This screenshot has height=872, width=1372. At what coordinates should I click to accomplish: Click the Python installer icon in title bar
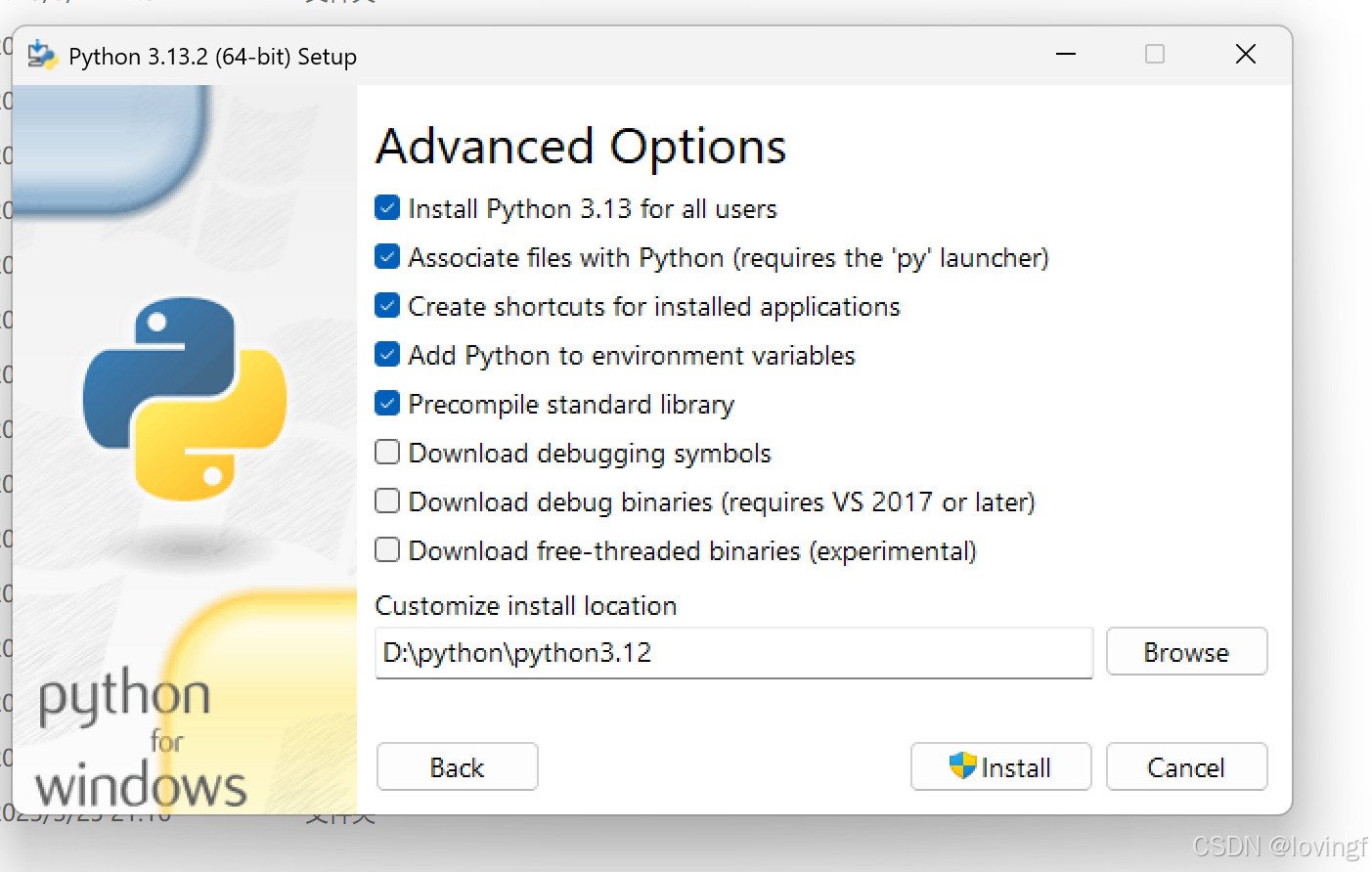42,55
